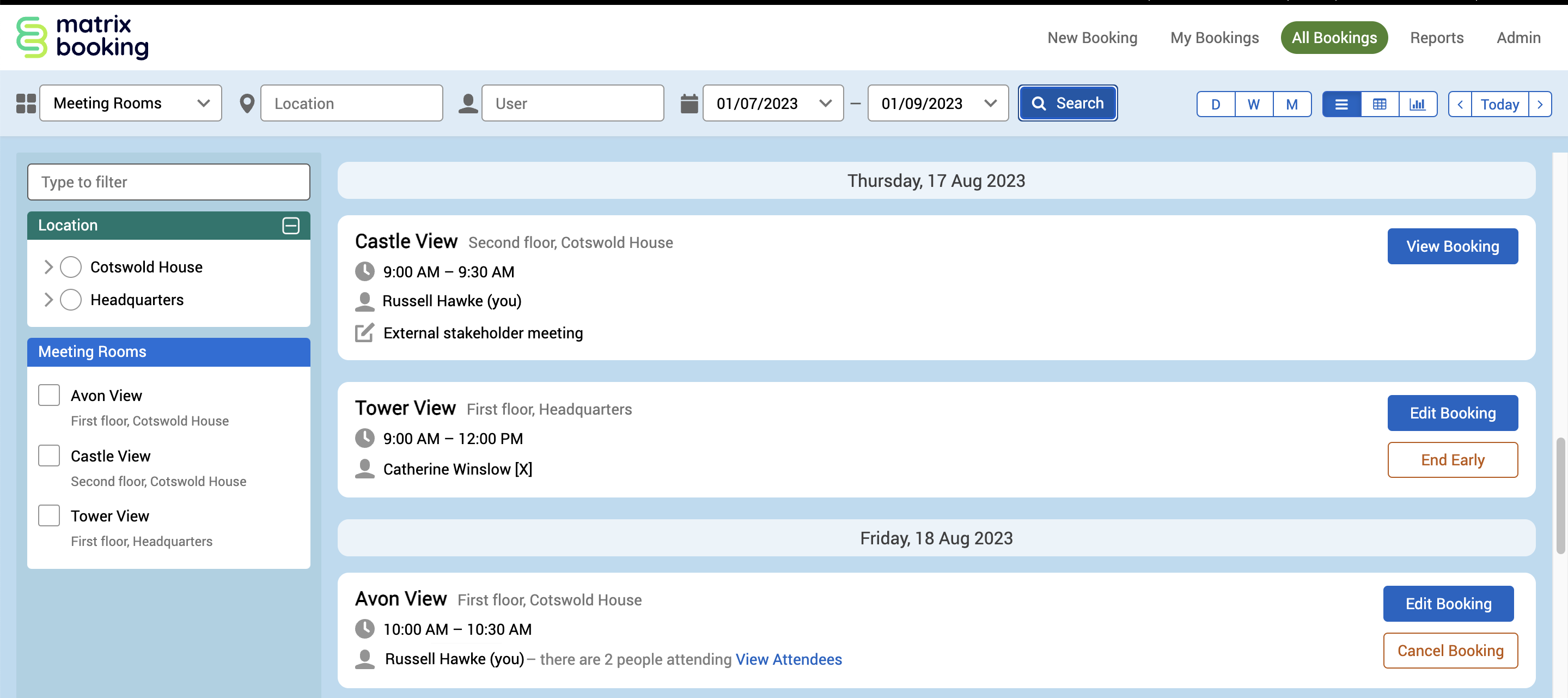Screen dimensions: 1568x698
Task: Click the Matrix Booking logo
Action: pos(82,37)
